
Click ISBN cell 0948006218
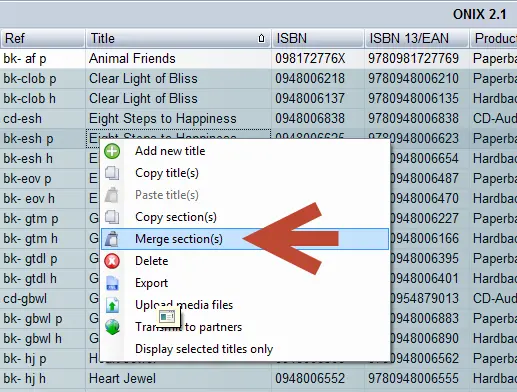(x=318, y=79)
